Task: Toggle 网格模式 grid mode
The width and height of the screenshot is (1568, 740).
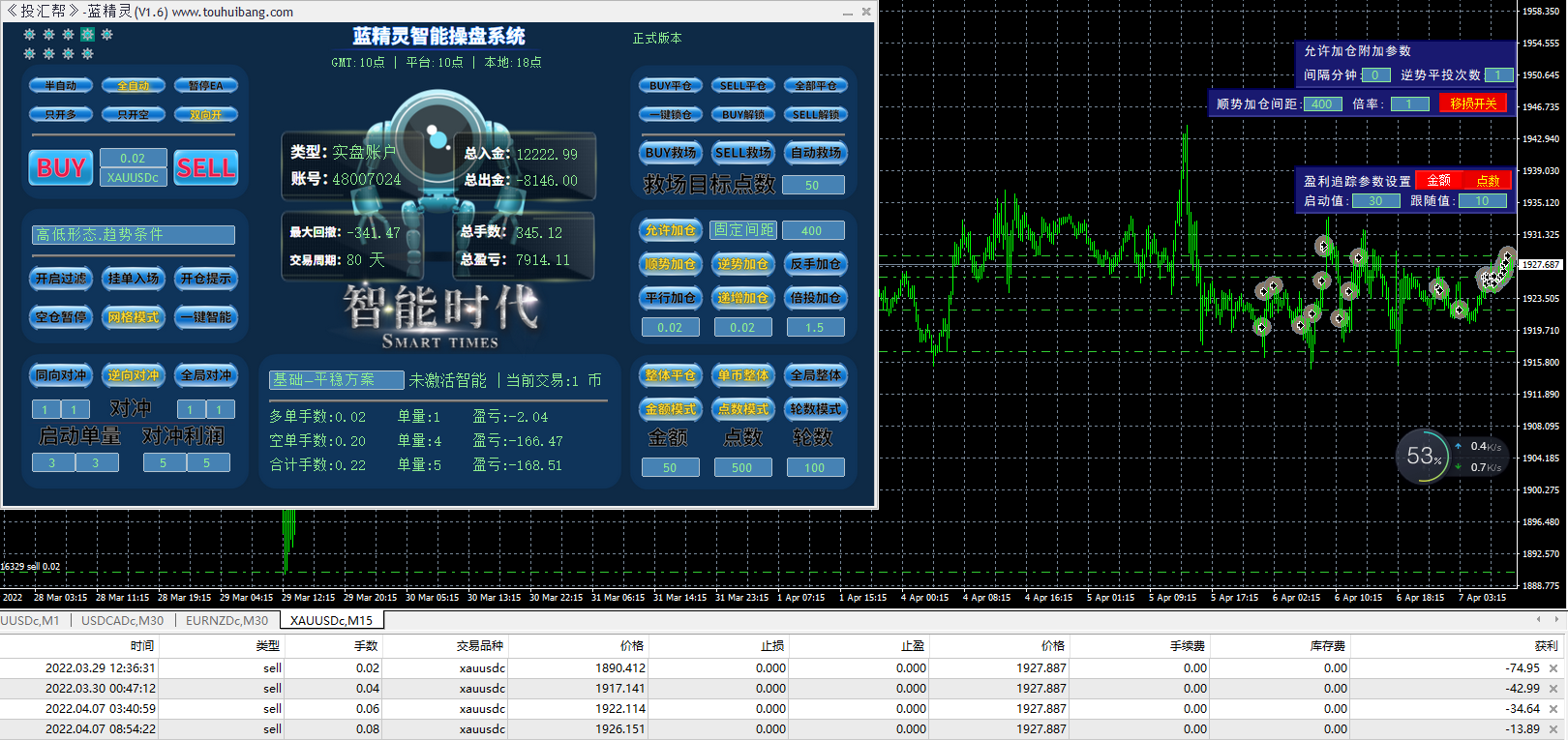Action: [134, 317]
